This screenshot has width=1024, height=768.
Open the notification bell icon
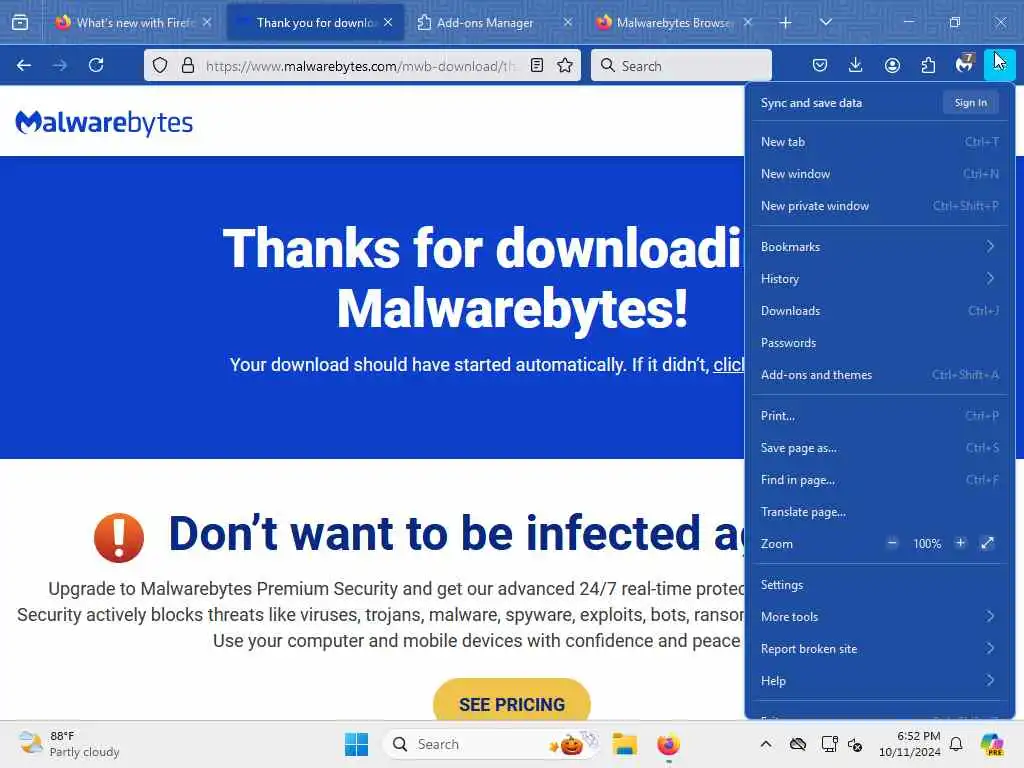coord(956,744)
